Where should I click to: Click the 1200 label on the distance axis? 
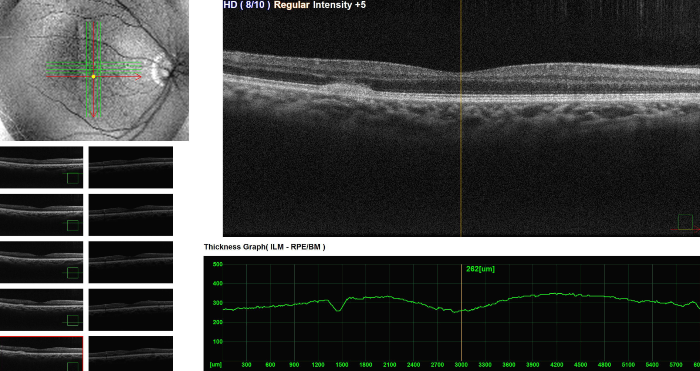point(318,365)
